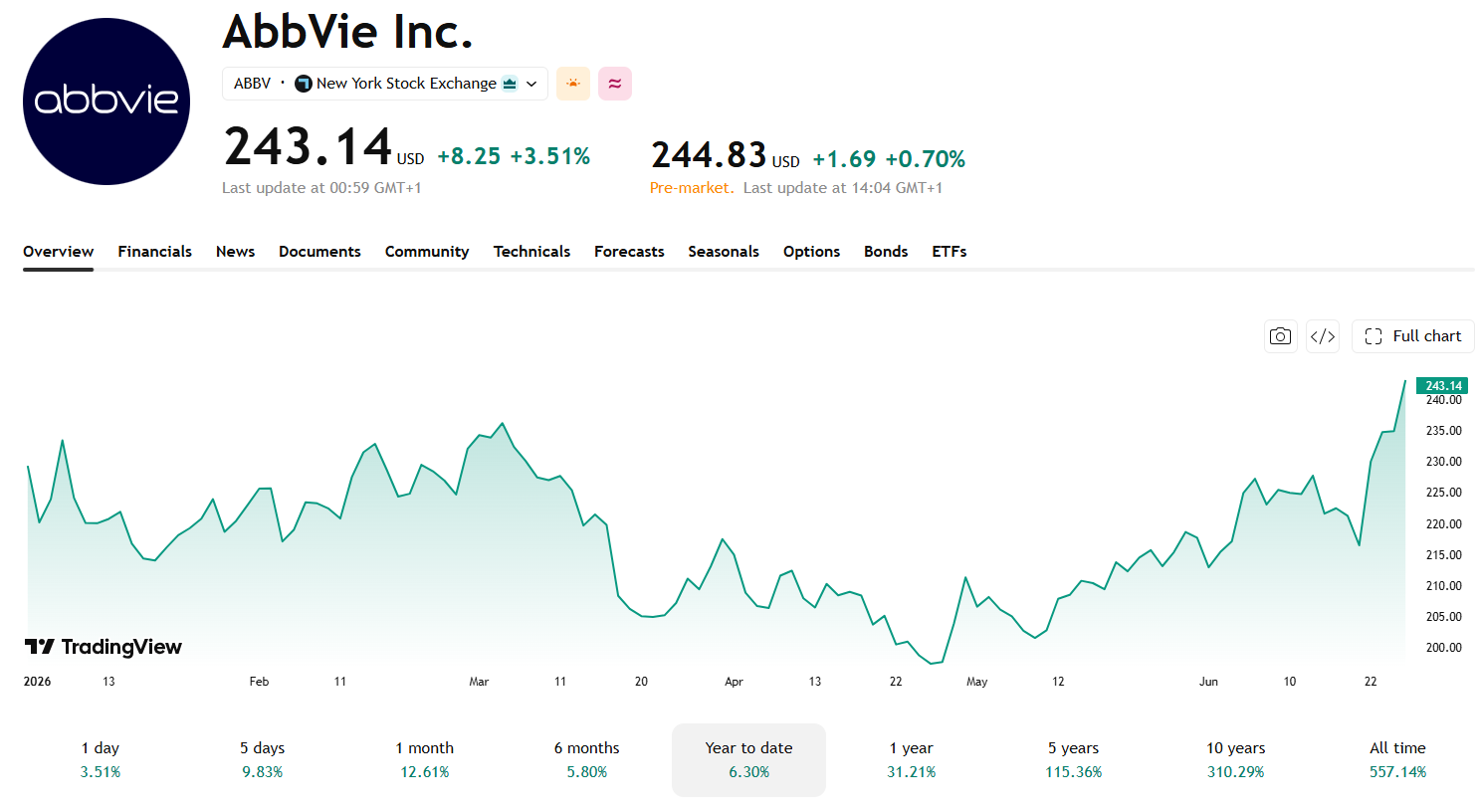
Task: Open the embed code icon
Action: pyautogui.click(x=1323, y=336)
